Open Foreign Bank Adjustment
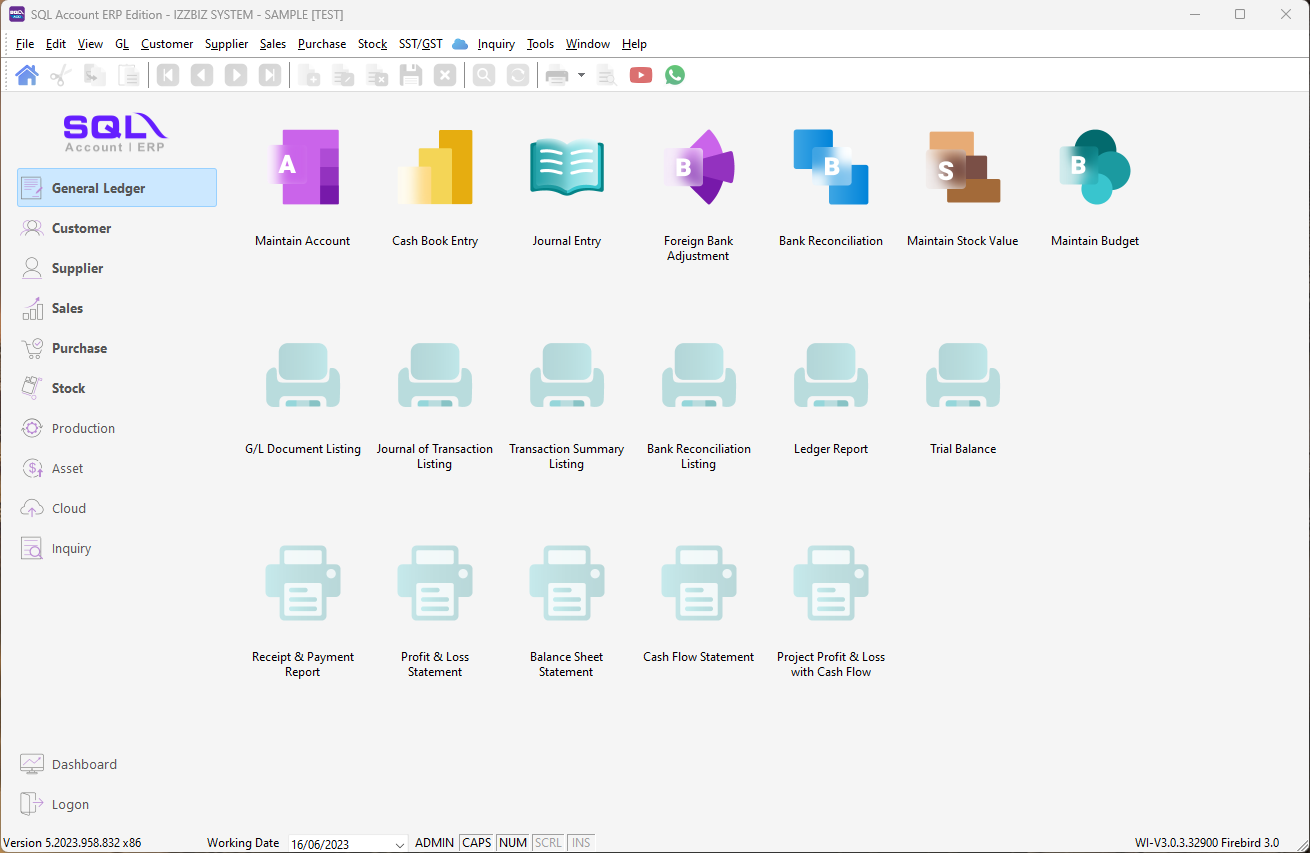Viewport: 1310px width, 853px height. [699, 195]
